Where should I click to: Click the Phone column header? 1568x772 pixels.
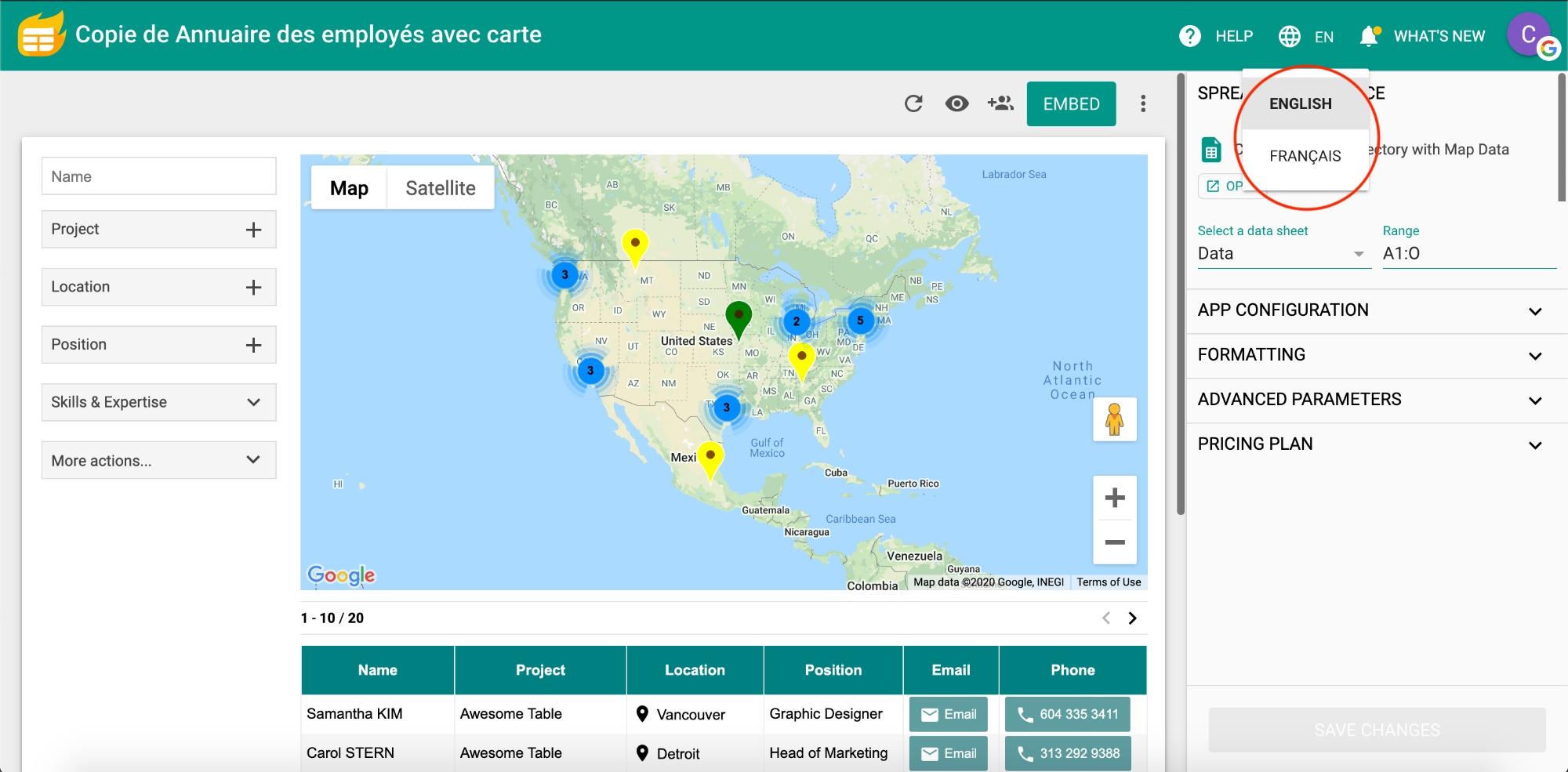tap(1073, 670)
